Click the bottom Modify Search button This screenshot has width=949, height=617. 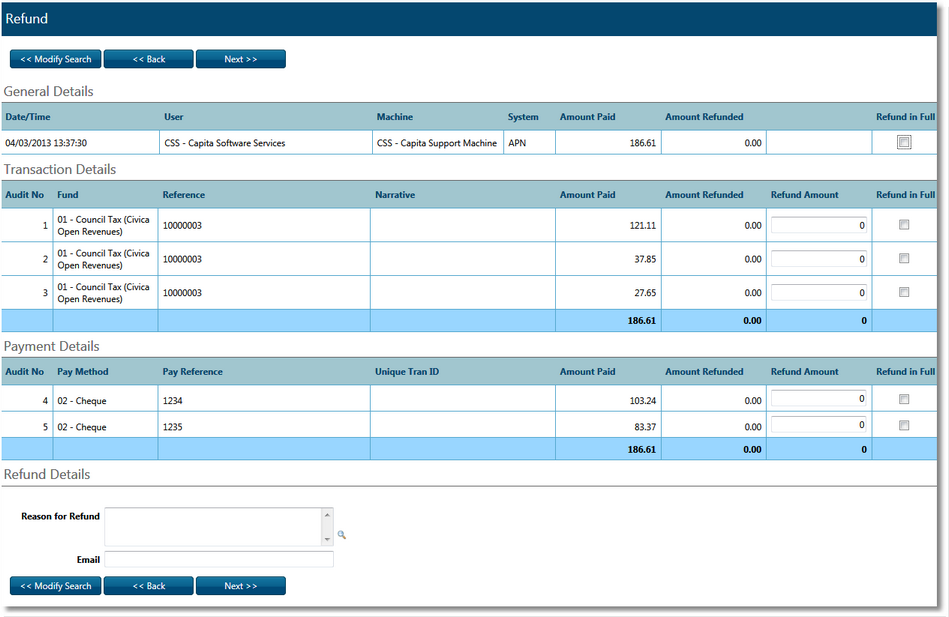(55, 586)
